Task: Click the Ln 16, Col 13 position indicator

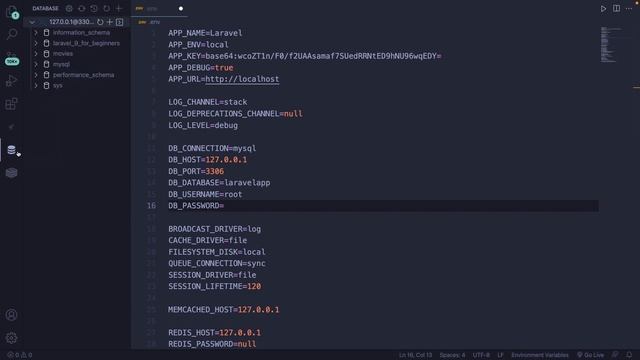Action: tap(415, 355)
